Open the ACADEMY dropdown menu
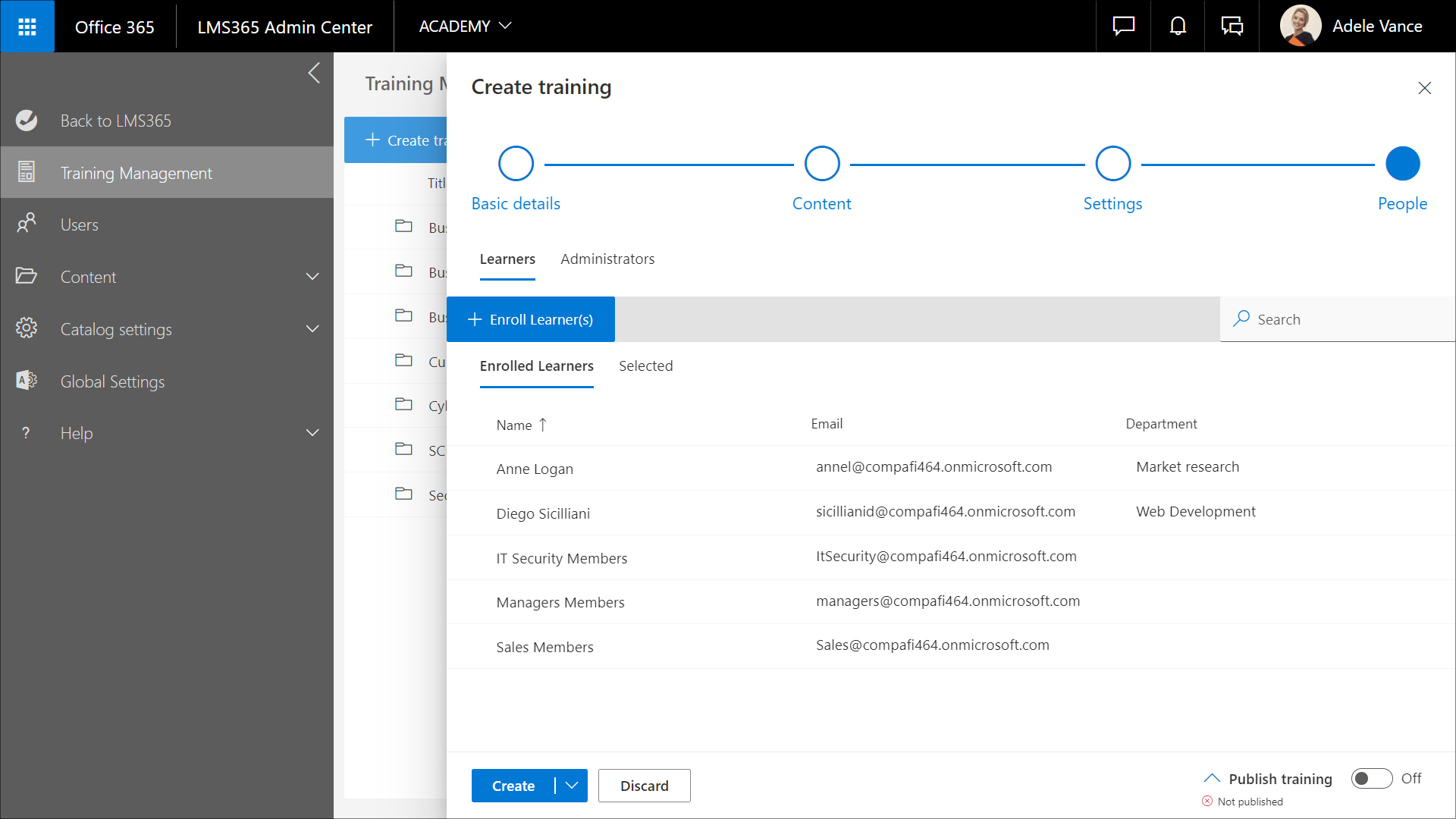Image resolution: width=1456 pixels, height=819 pixels. pos(465,27)
